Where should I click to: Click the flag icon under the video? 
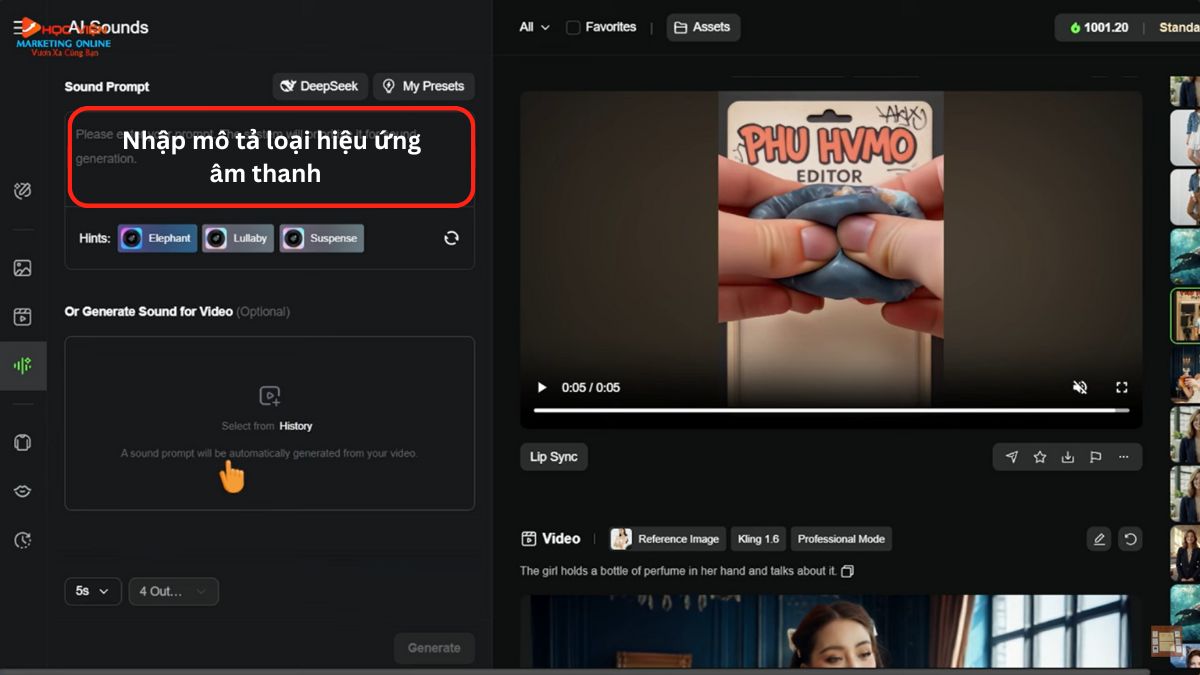(x=1096, y=457)
